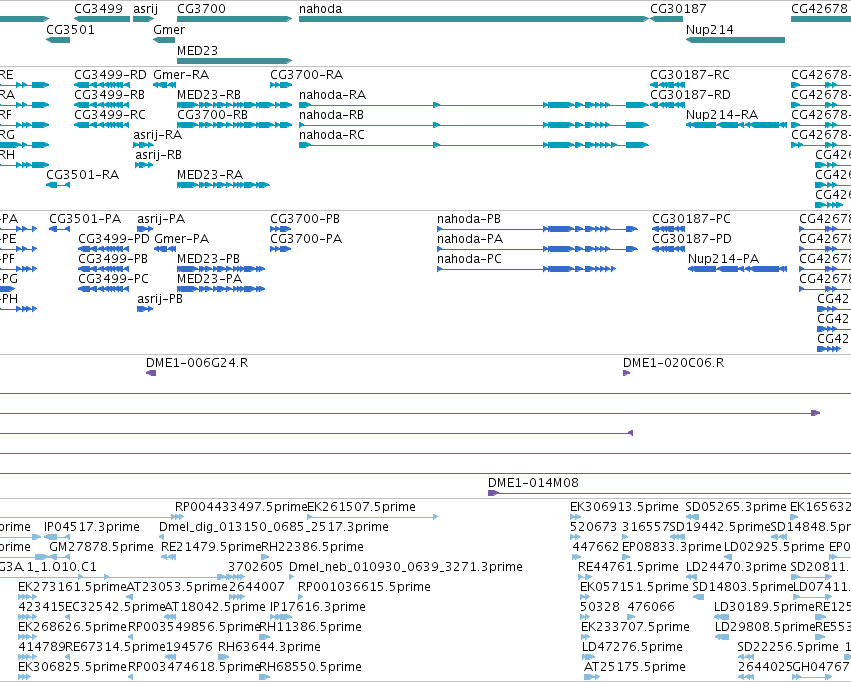The height and width of the screenshot is (682, 851).
Task: Select the CG3501 gene label
Action: click(70, 30)
